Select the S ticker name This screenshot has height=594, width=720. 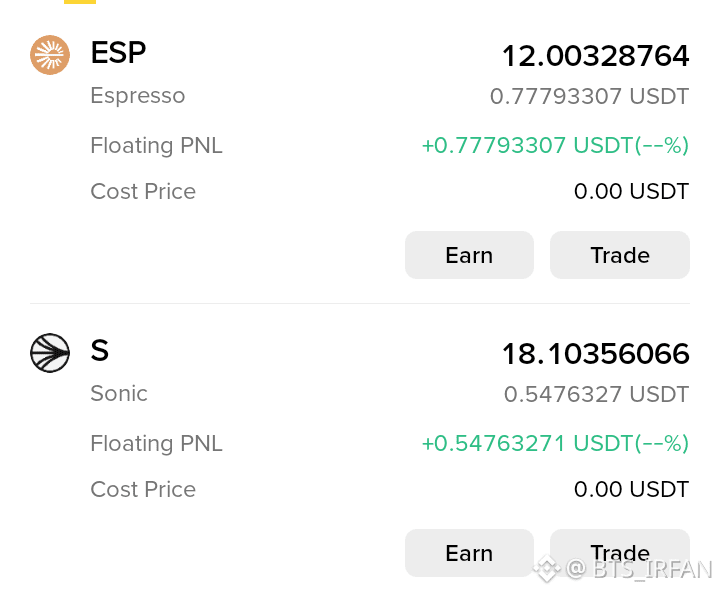(x=100, y=351)
